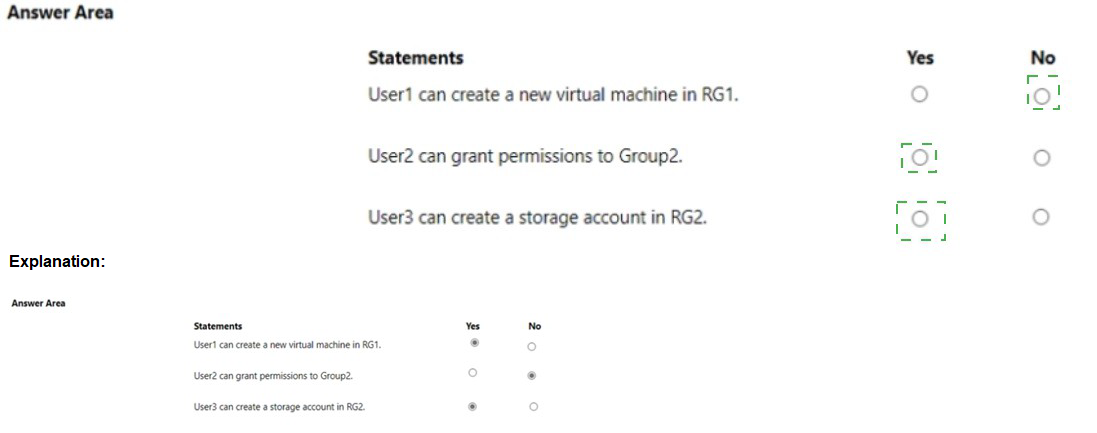Pick Yes for User3 in the Explanation section
The image size is (1097, 433).
coord(472,406)
